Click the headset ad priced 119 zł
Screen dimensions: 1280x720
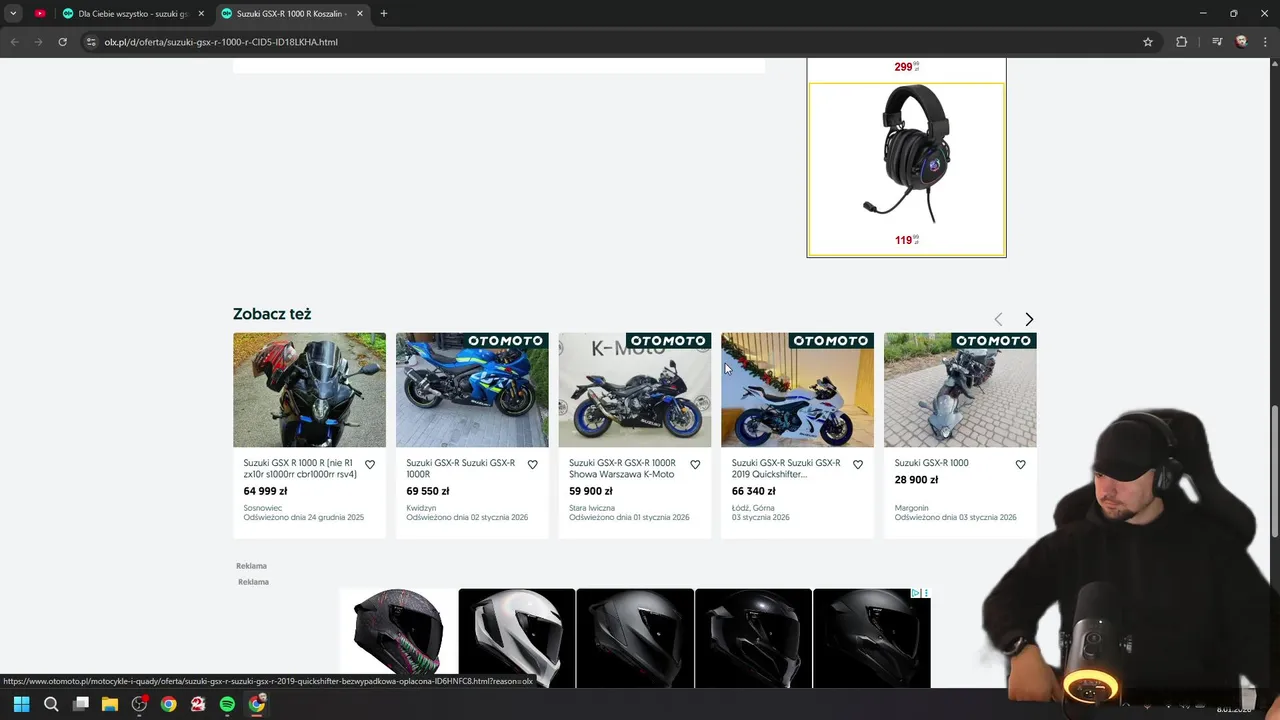click(907, 169)
